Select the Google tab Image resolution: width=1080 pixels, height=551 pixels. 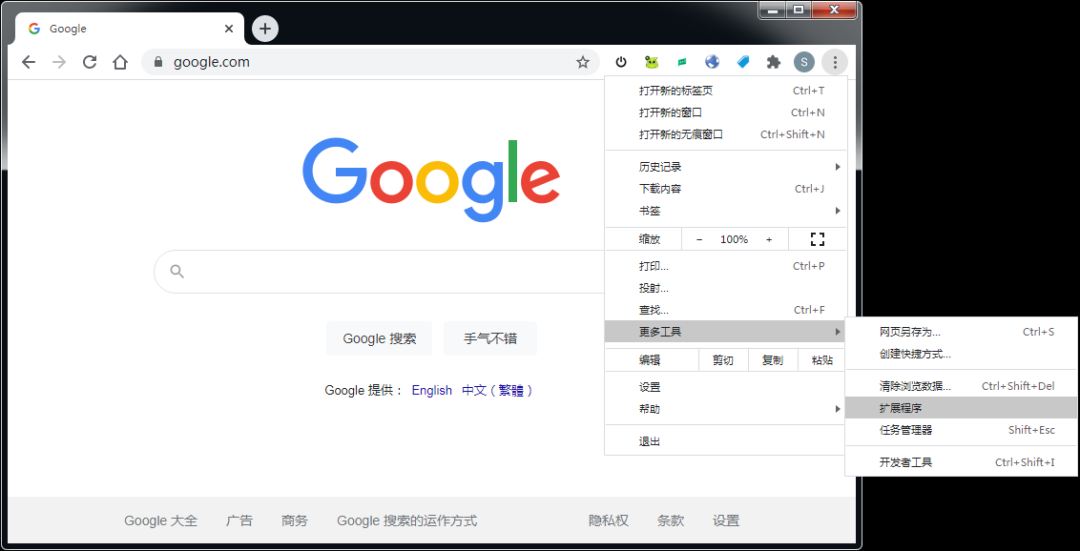coord(129,29)
